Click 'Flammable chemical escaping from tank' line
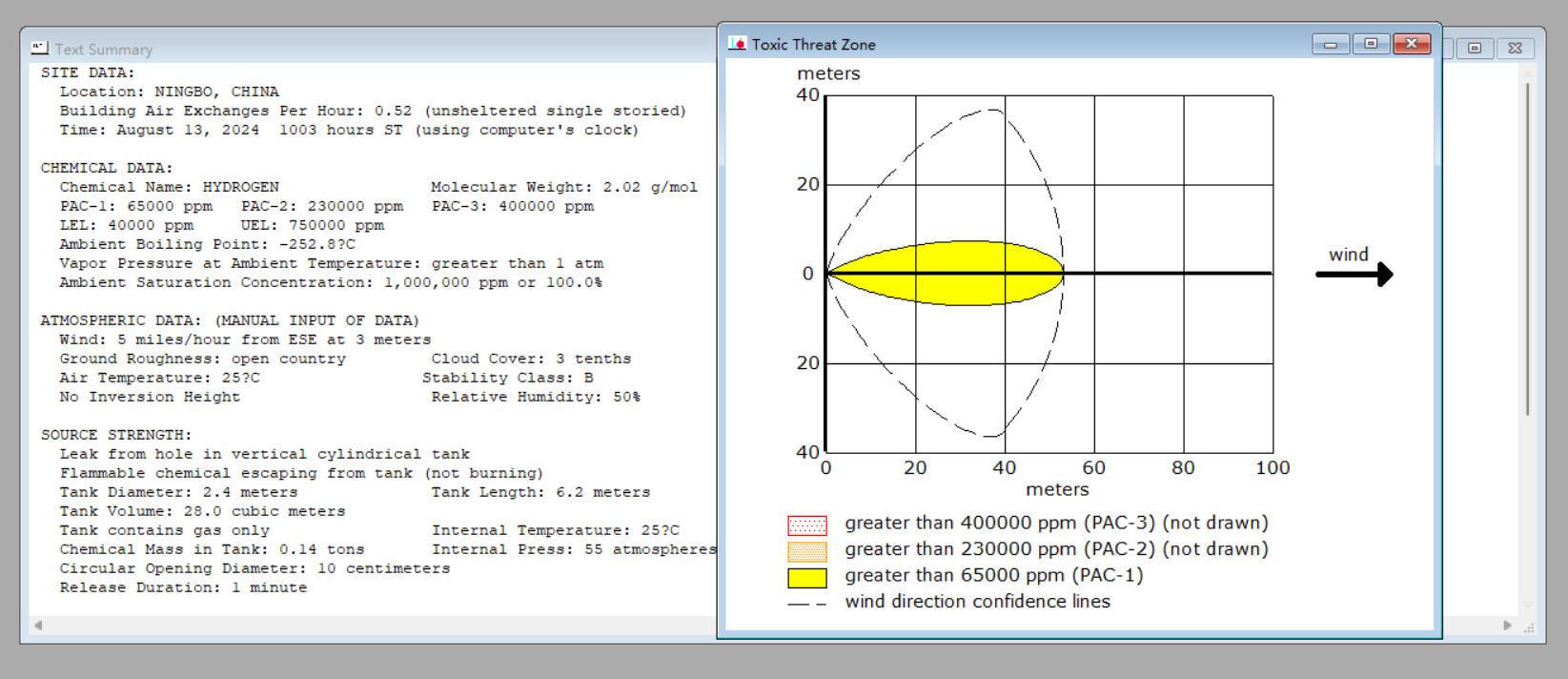Viewport: 1568px width, 679px height. pyautogui.click(x=301, y=473)
